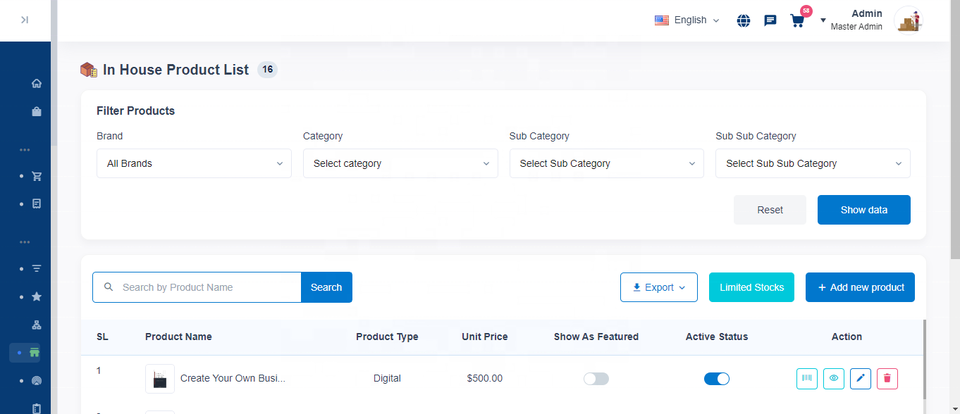Click the pencil edit icon in Action column
Image resolution: width=960 pixels, height=414 pixels.
click(860, 379)
